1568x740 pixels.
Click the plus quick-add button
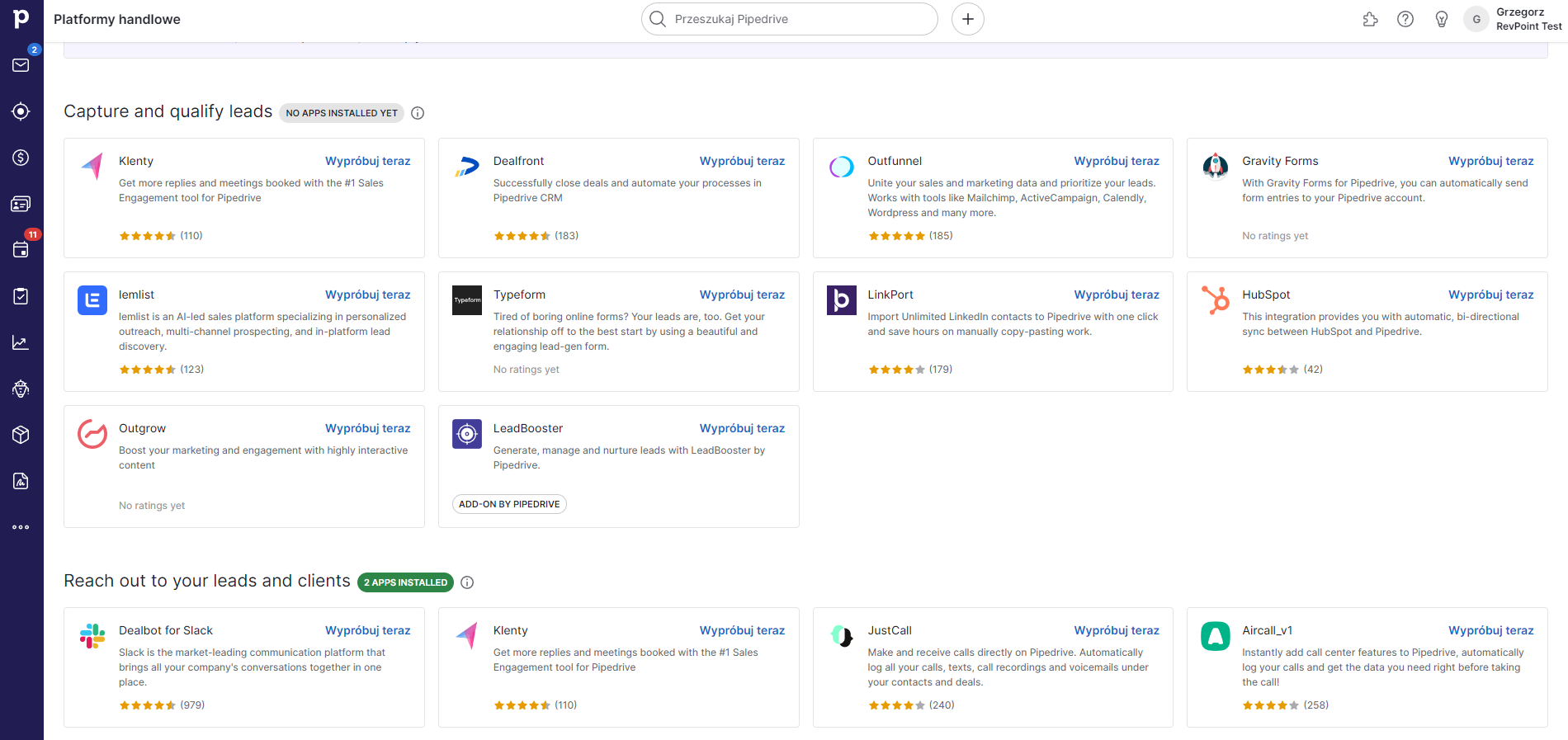pos(968,19)
